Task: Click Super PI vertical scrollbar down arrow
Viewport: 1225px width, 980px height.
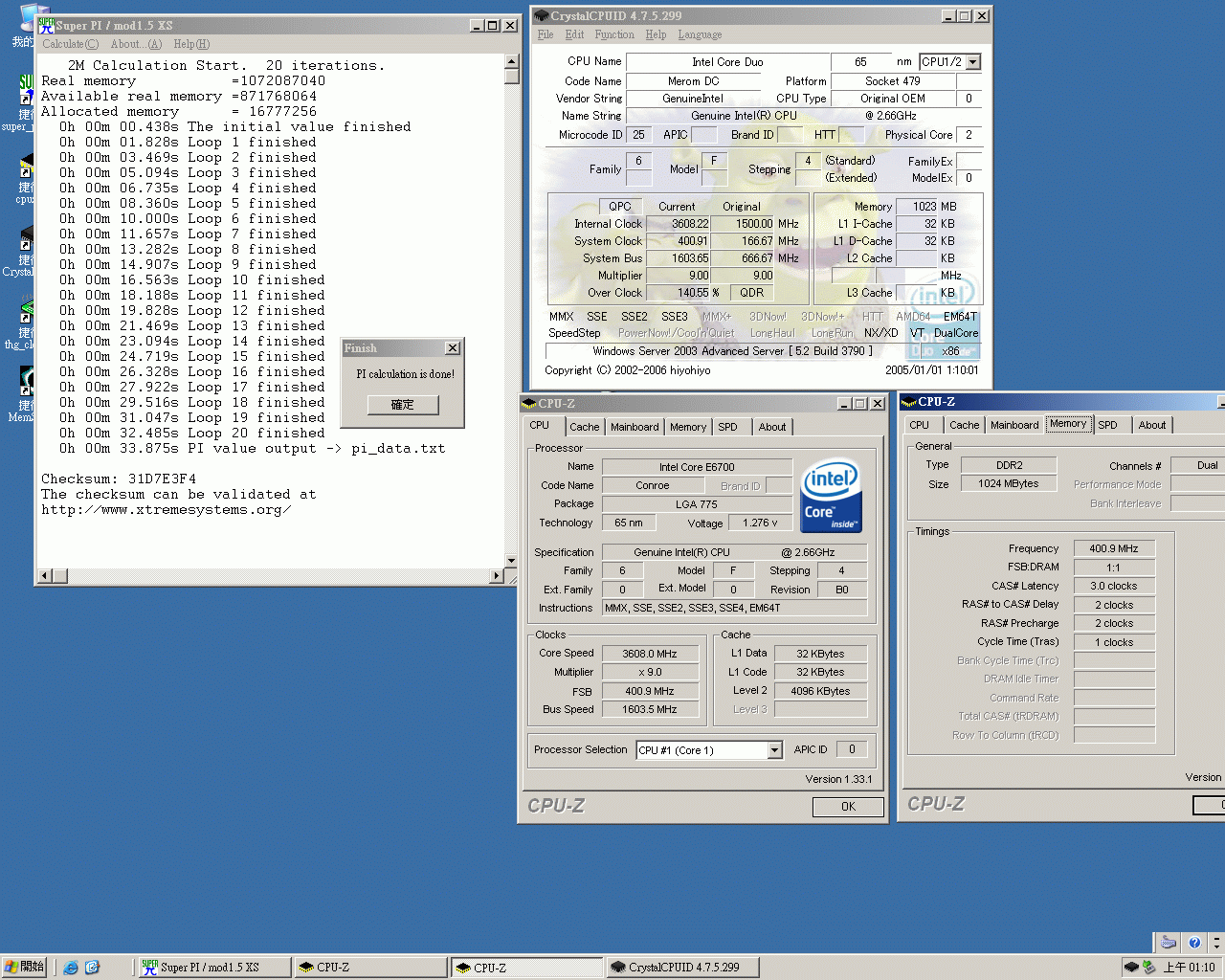Action: pyautogui.click(x=512, y=562)
